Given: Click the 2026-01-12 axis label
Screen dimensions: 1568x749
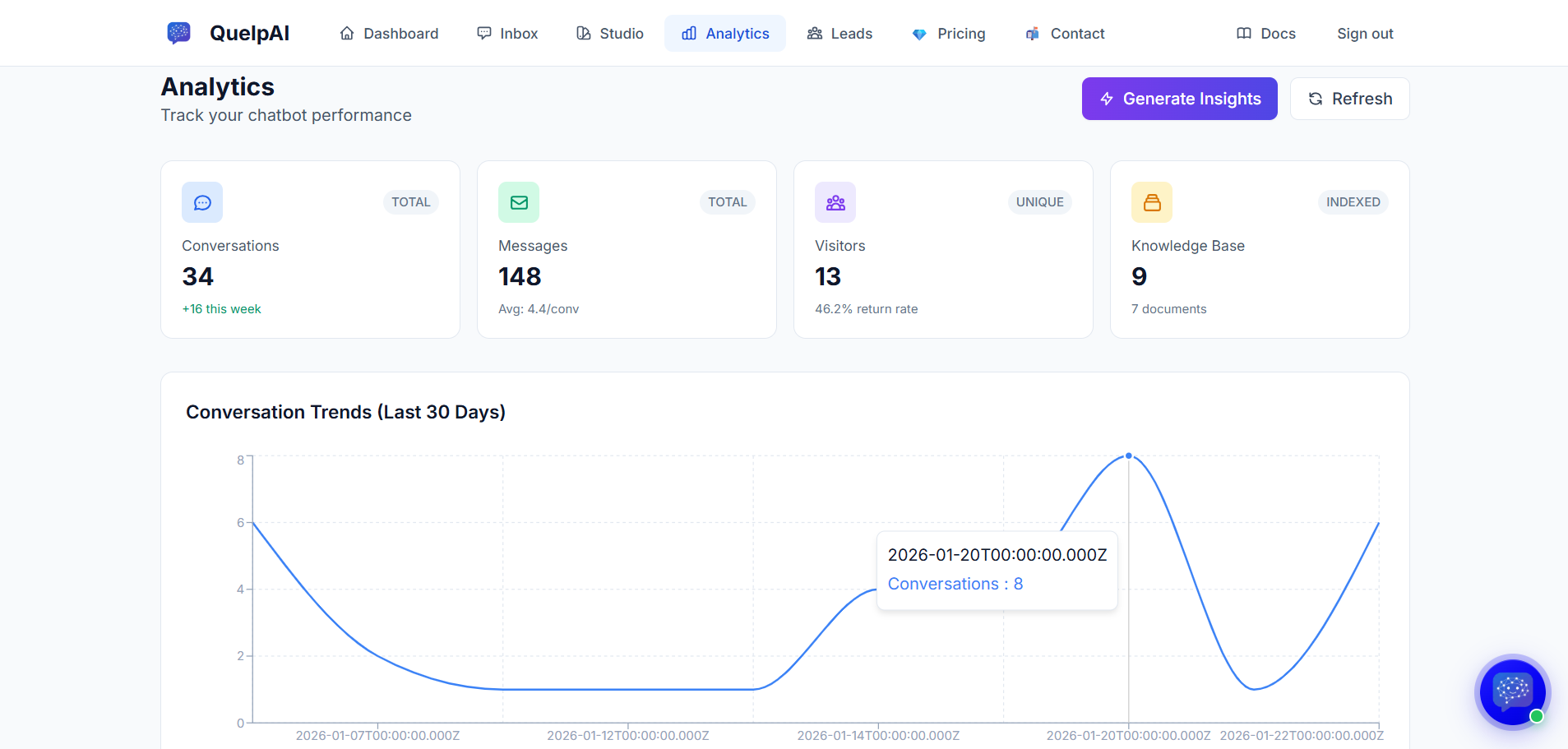Looking at the screenshot, I should [x=628, y=736].
